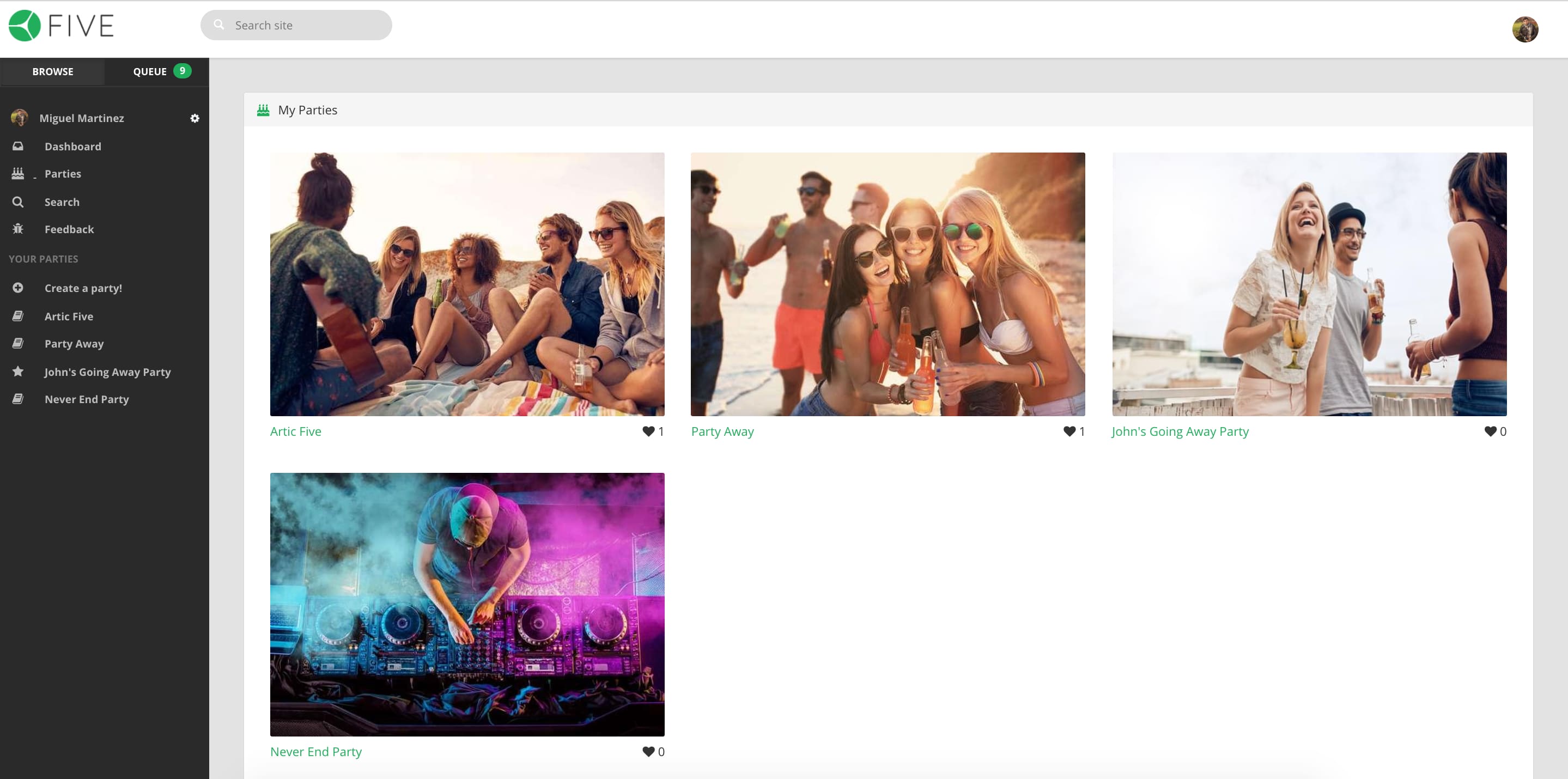This screenshot has height=779, width=1568.
Task: Open Never End Party in sidebar list
Action: pyautogui.click(x=87, y=399)
